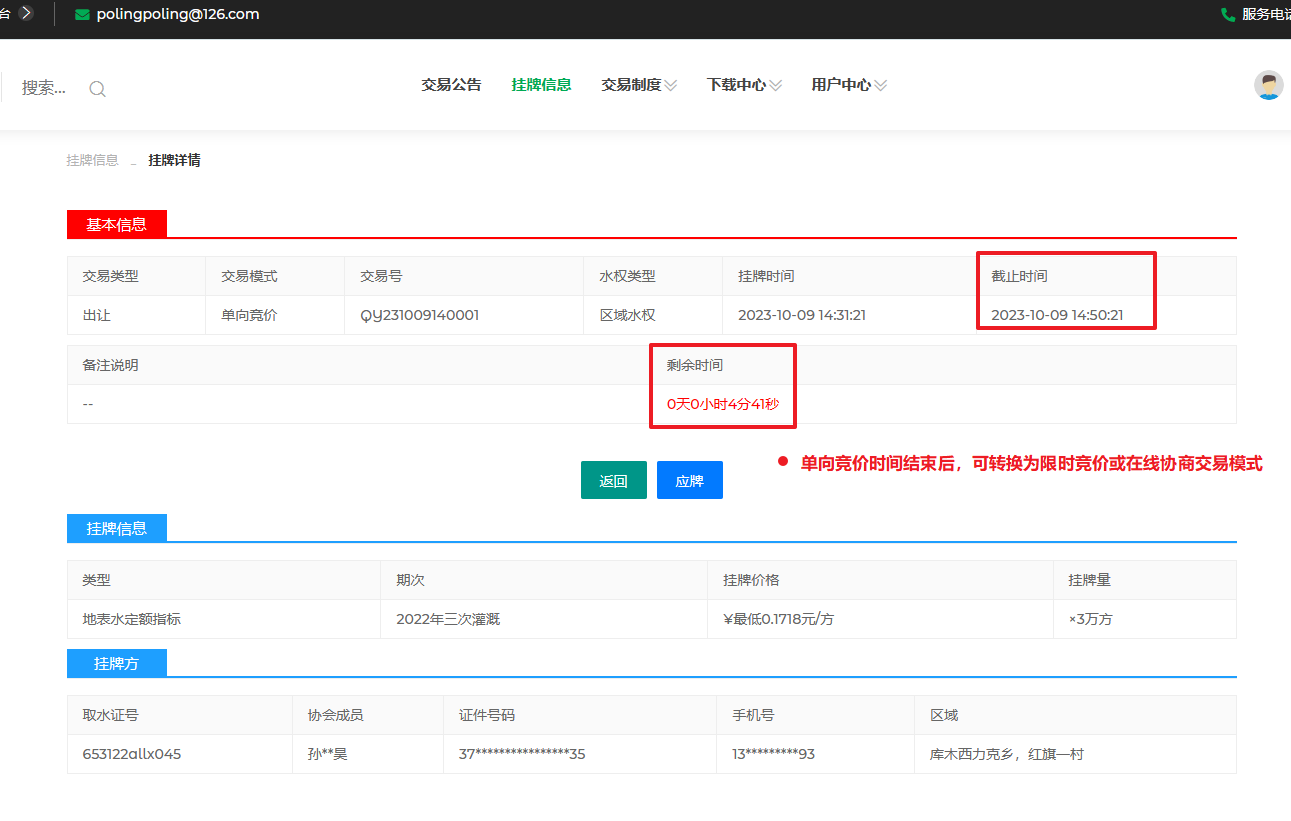Screen dimensions: 1291x821
Task: Click the blue 应牌 button
Action: click(x=689, y=481)
